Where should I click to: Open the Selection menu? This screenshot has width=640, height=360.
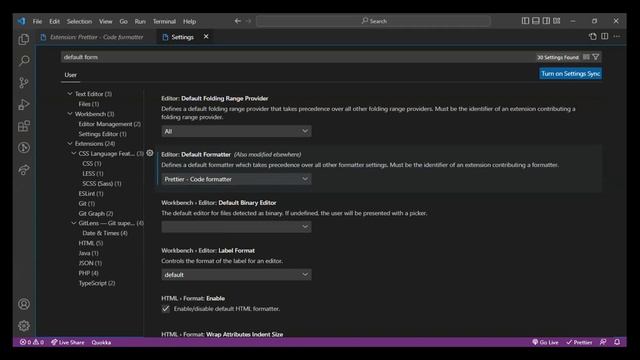pyautogui.click(x=79, y=21)
